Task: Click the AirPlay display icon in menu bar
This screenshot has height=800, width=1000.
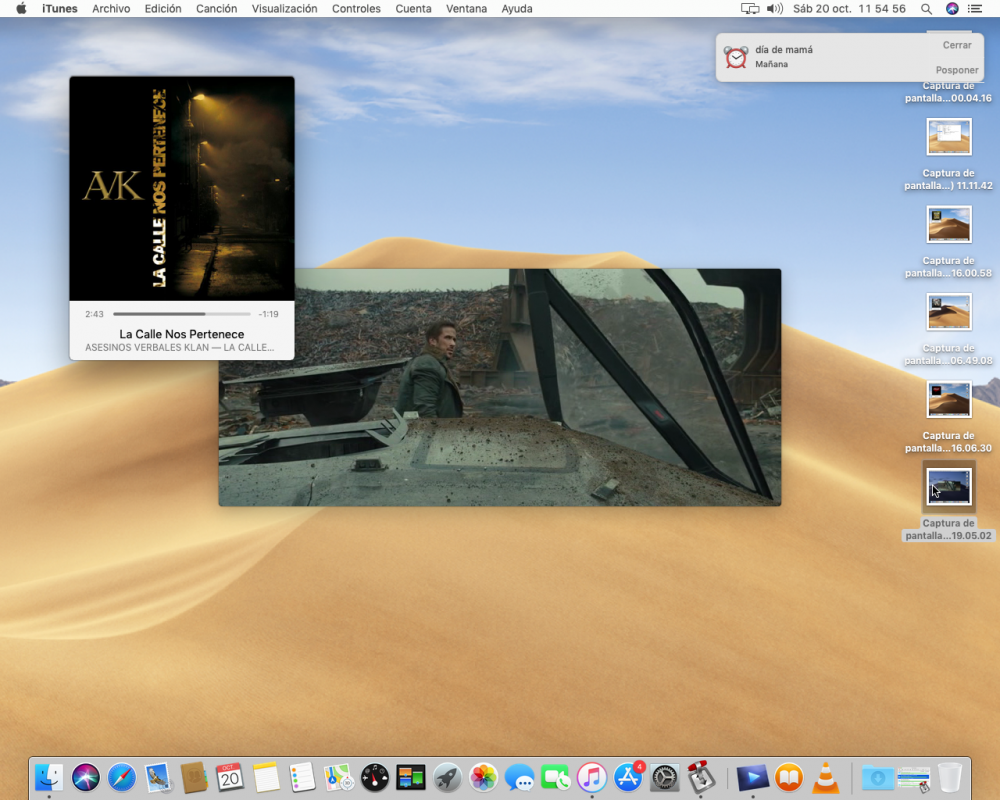Action: point(749,8)
